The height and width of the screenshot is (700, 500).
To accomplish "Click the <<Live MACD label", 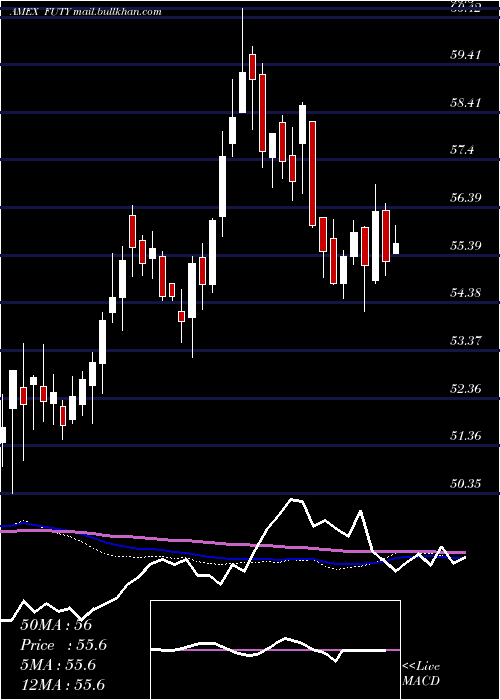I will click(421, 674).
